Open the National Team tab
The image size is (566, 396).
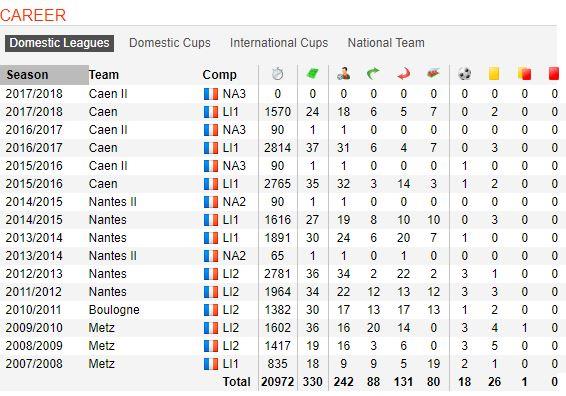pyautogui.click(x=386, y=43)
